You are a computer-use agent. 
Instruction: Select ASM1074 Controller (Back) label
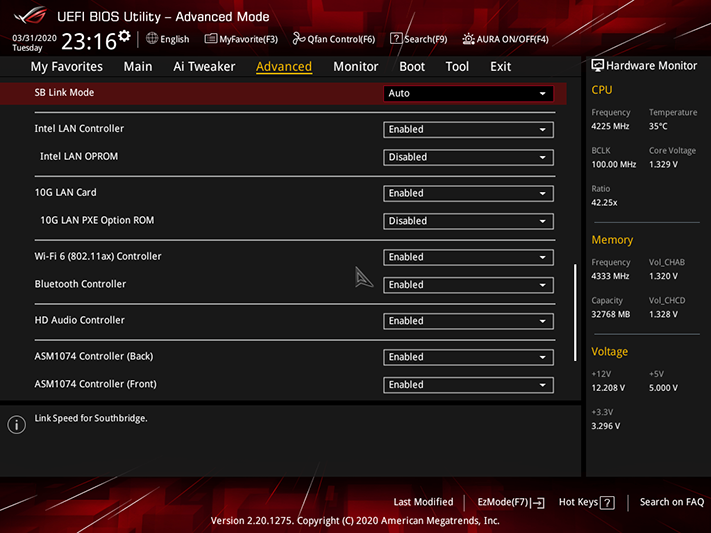point(94,357)
